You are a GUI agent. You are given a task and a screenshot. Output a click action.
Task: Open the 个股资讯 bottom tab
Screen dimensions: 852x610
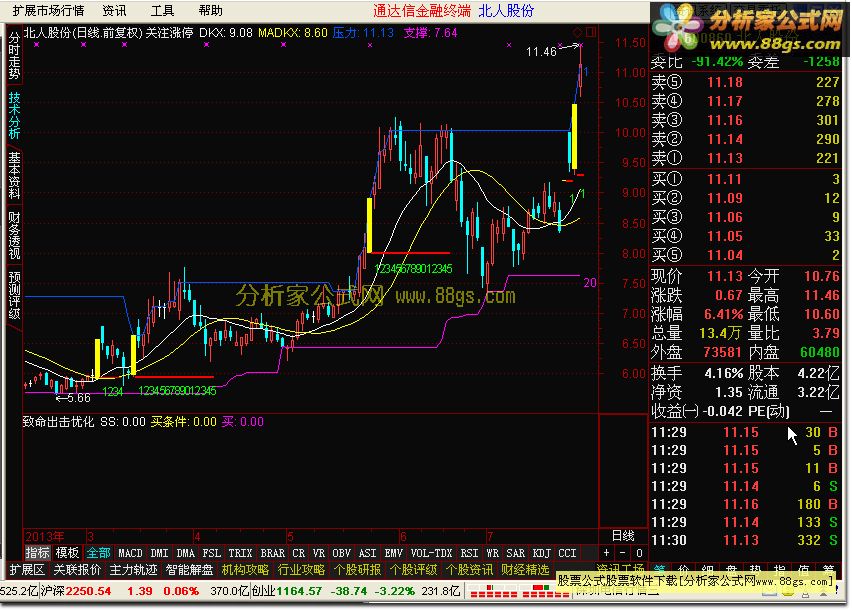(x=469, y=570)
